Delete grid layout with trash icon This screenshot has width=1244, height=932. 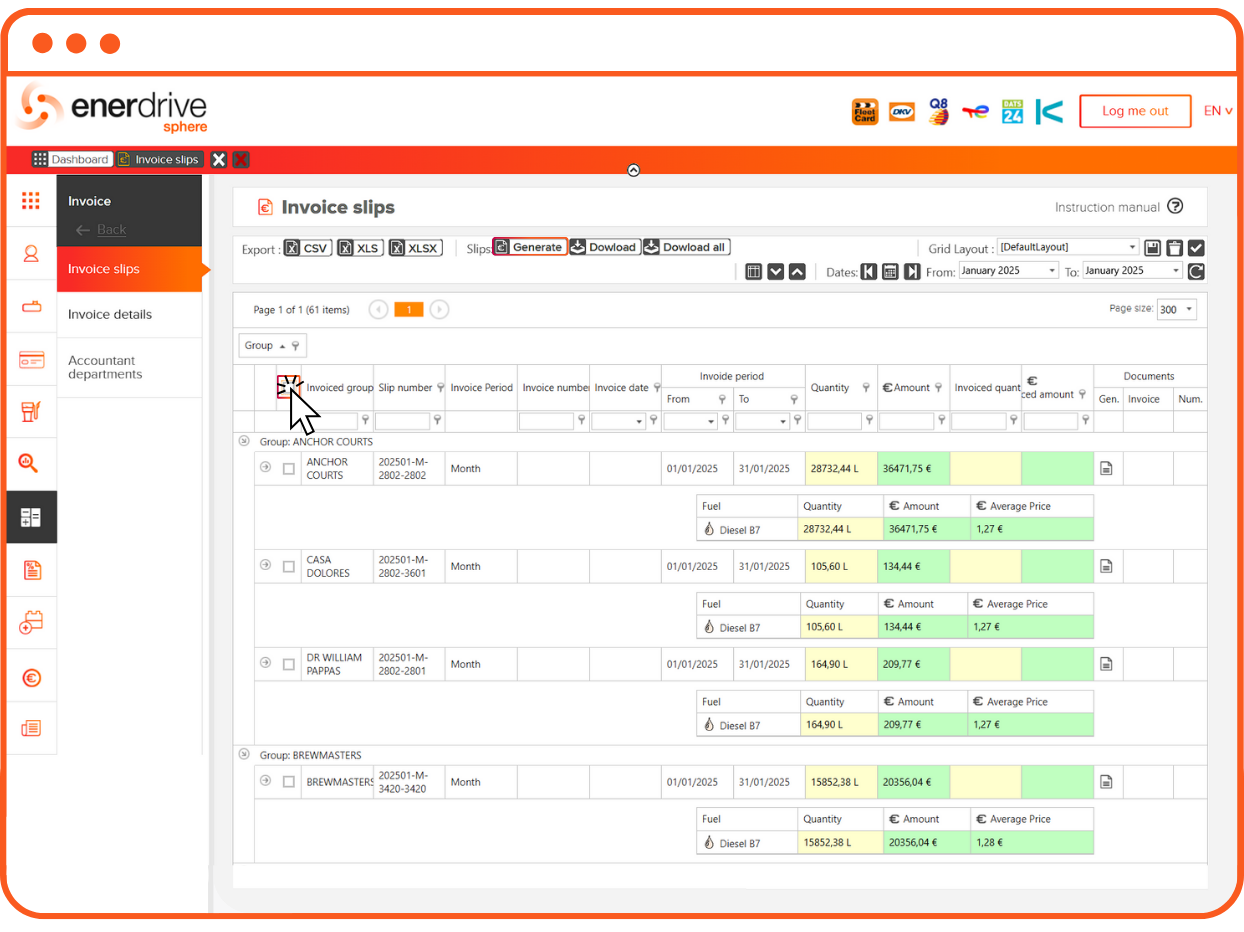(1174, 248)
